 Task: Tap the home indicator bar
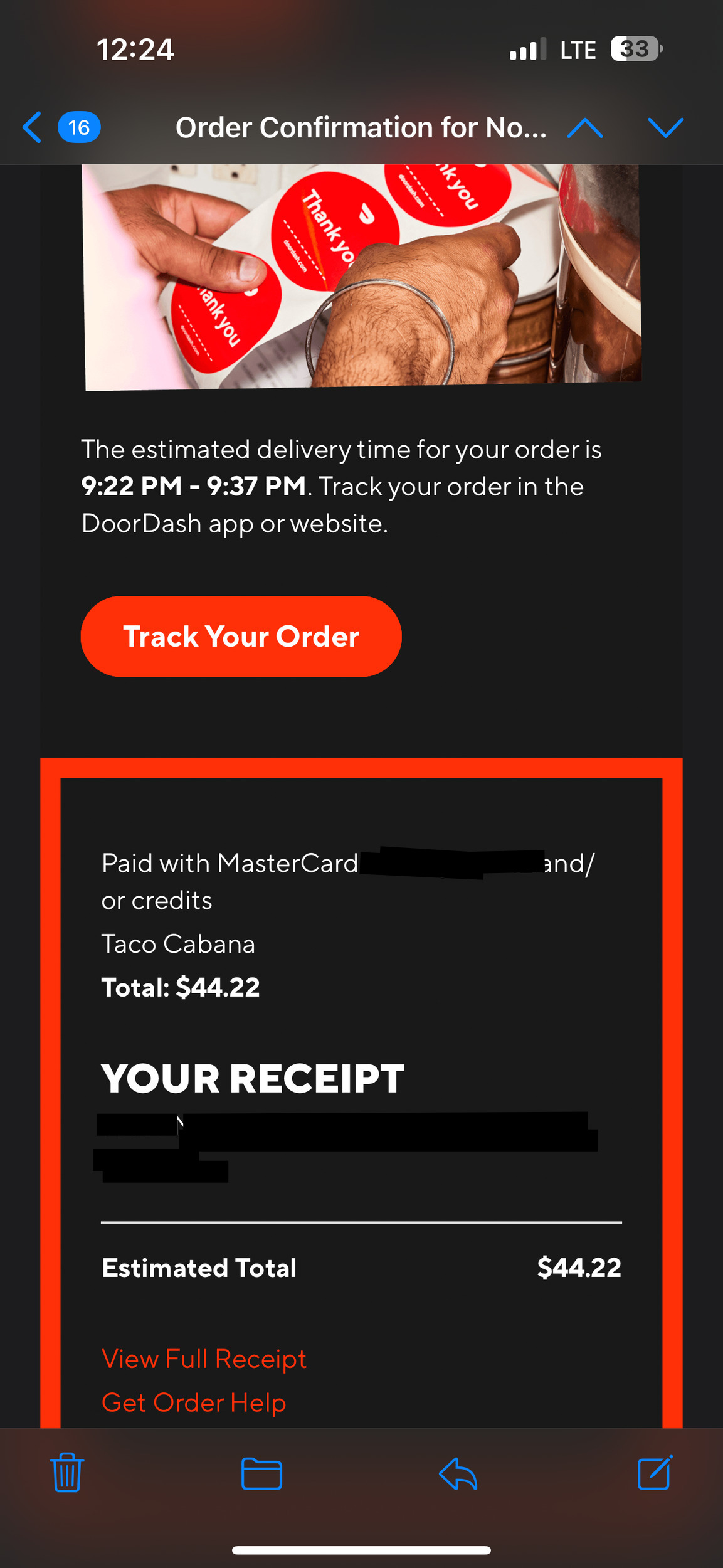[x=361, y=1550]
